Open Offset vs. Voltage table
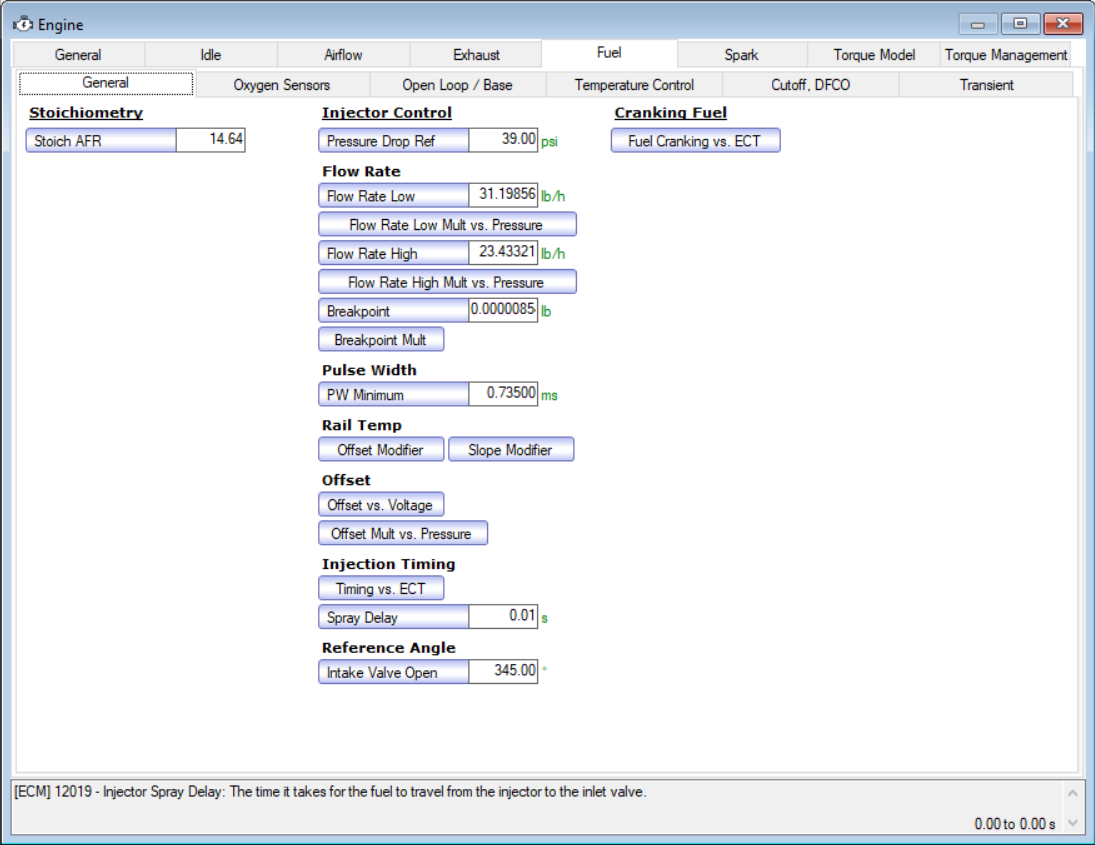1095x845 pixels. [x=381, y=505]
